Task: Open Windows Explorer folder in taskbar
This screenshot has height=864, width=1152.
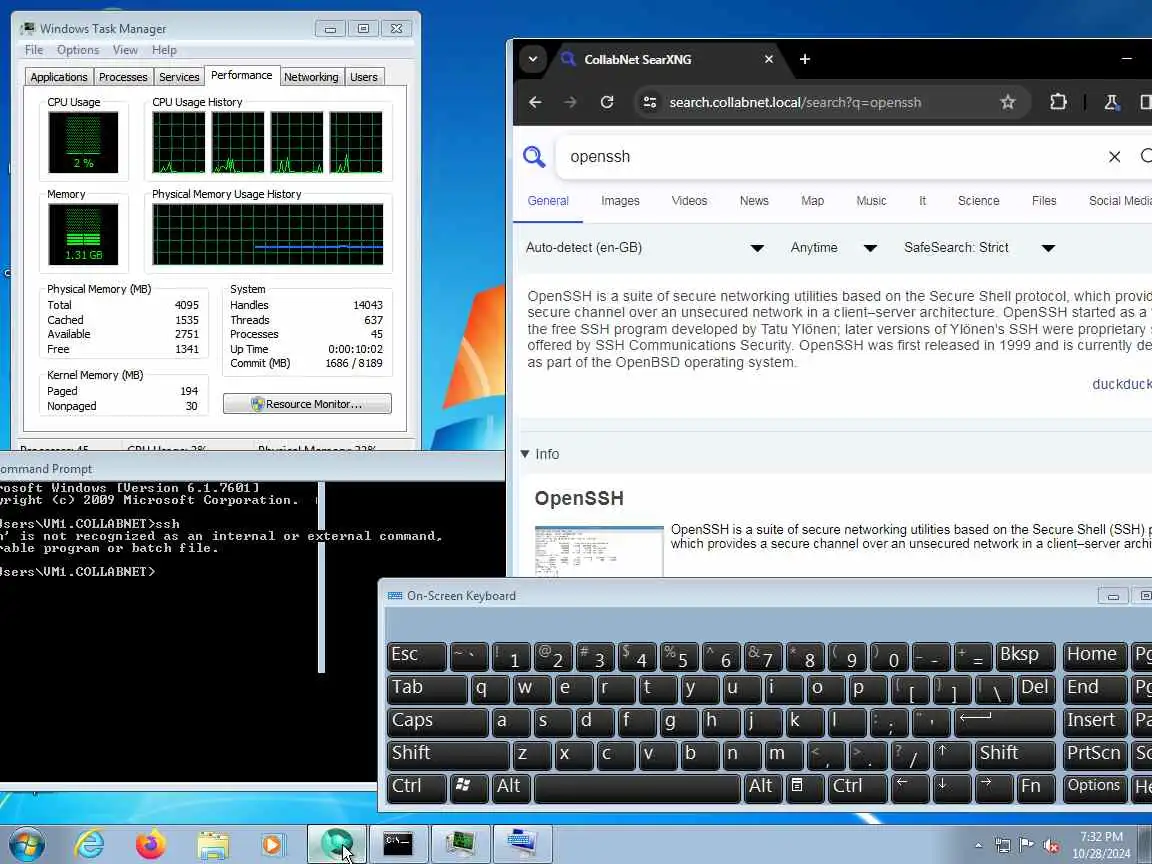Action: click(x=212, y=844)
